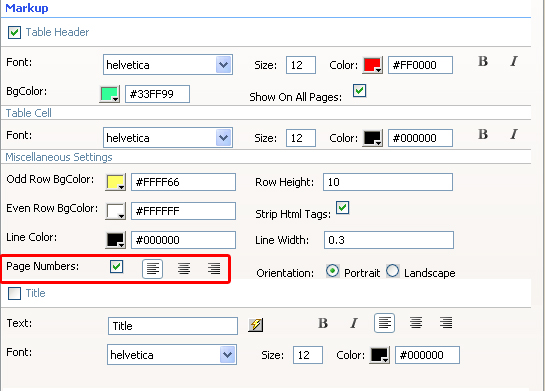Viewport: 545px width, 391px height.
Task: Enable the Title section checkbox
Action: coord(14,293)
